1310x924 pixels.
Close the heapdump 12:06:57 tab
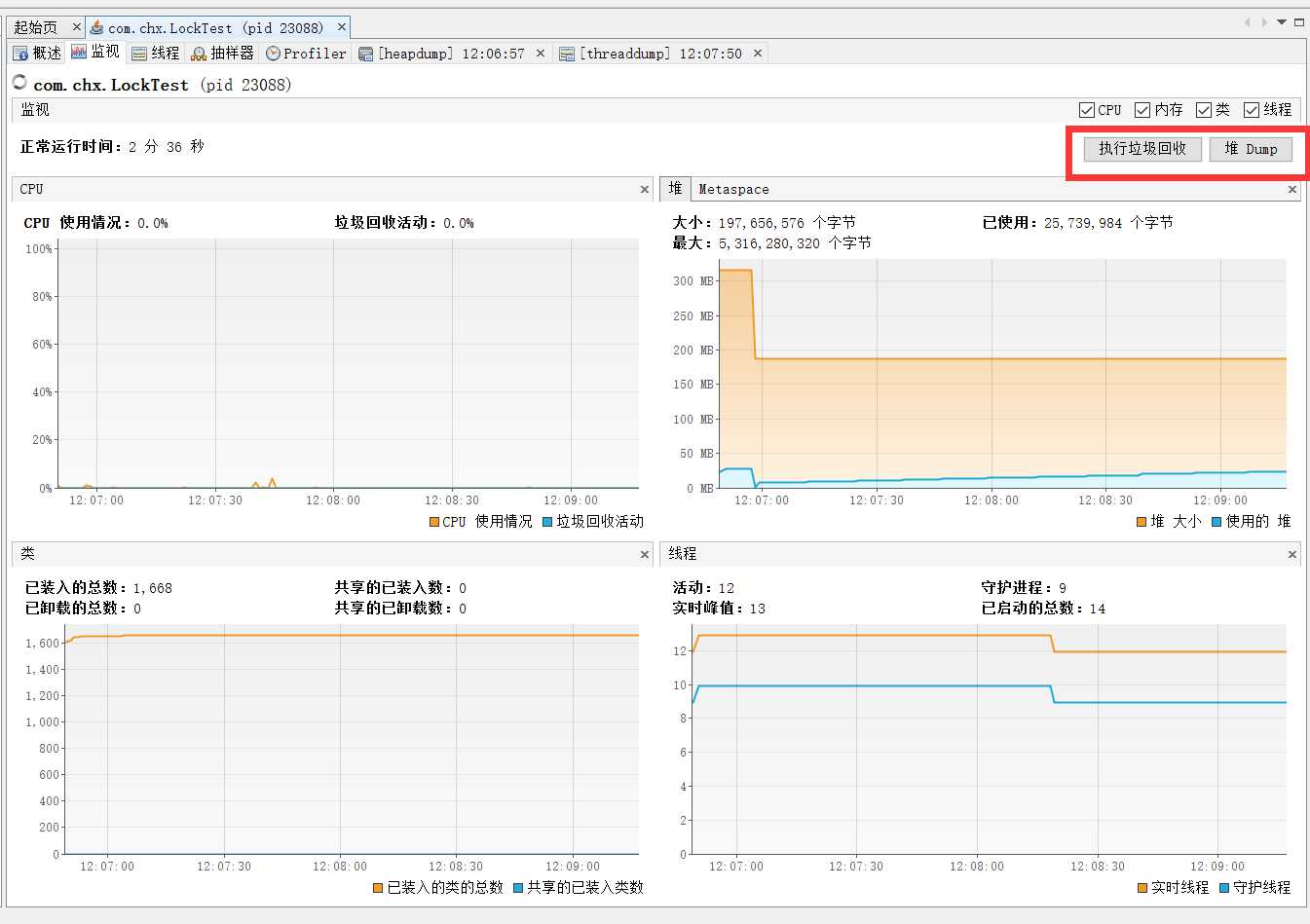click(x=541, y=53)
